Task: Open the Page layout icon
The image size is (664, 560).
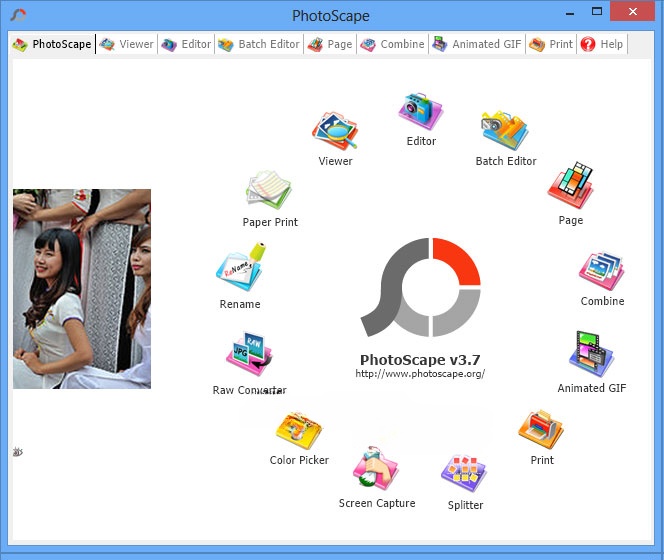Action: pyautogui.click(x=570, y=185)
